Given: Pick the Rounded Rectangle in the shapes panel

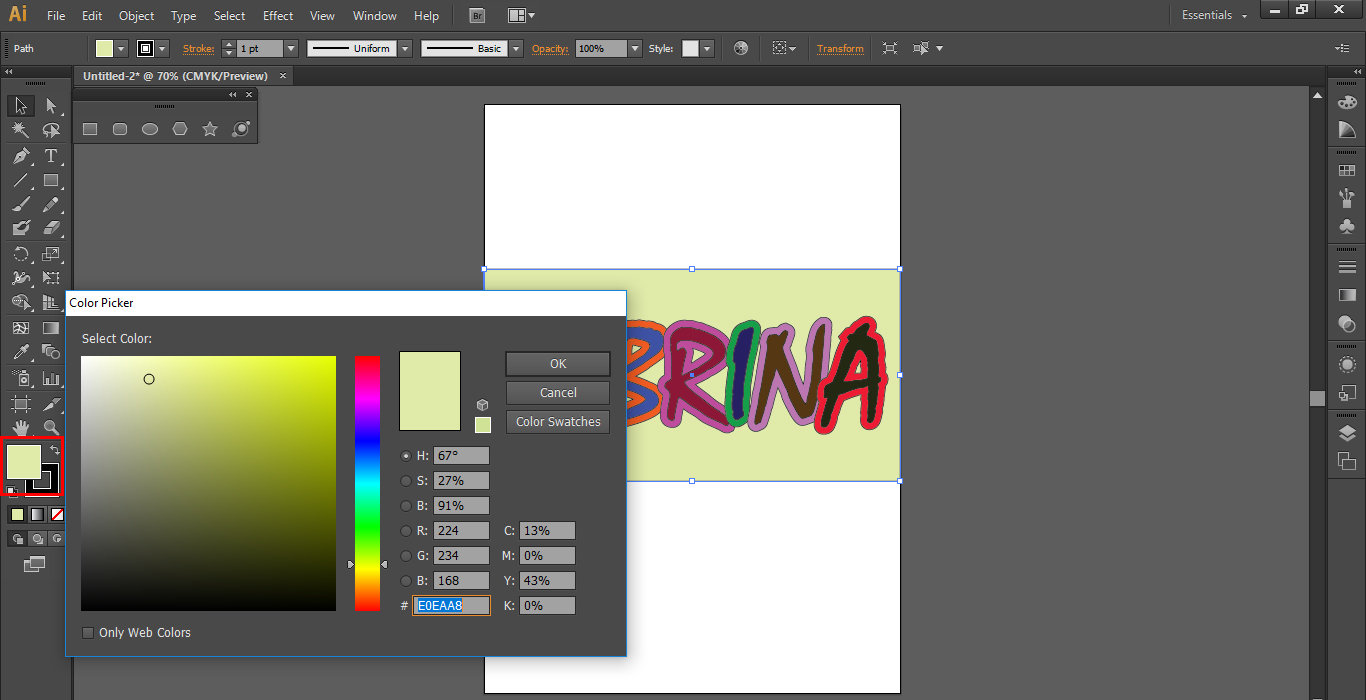Looking at the screenshot, I should 120,128.
